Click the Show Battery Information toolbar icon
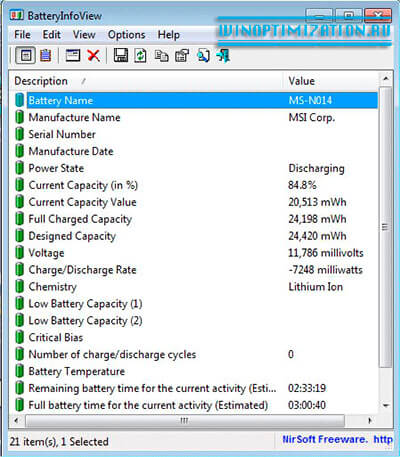The width and height of the screenshot is (400, 457). click(26, 55)
